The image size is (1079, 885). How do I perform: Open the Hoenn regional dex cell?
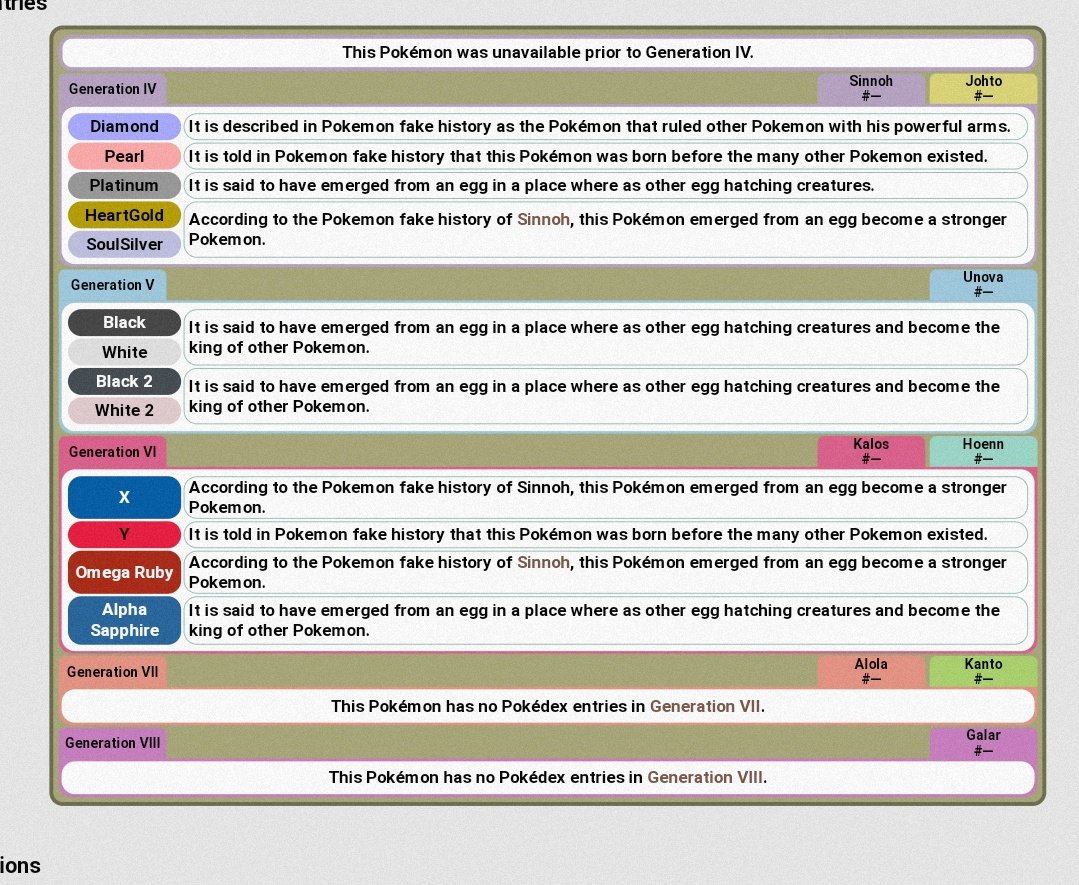tap(983, 451)
